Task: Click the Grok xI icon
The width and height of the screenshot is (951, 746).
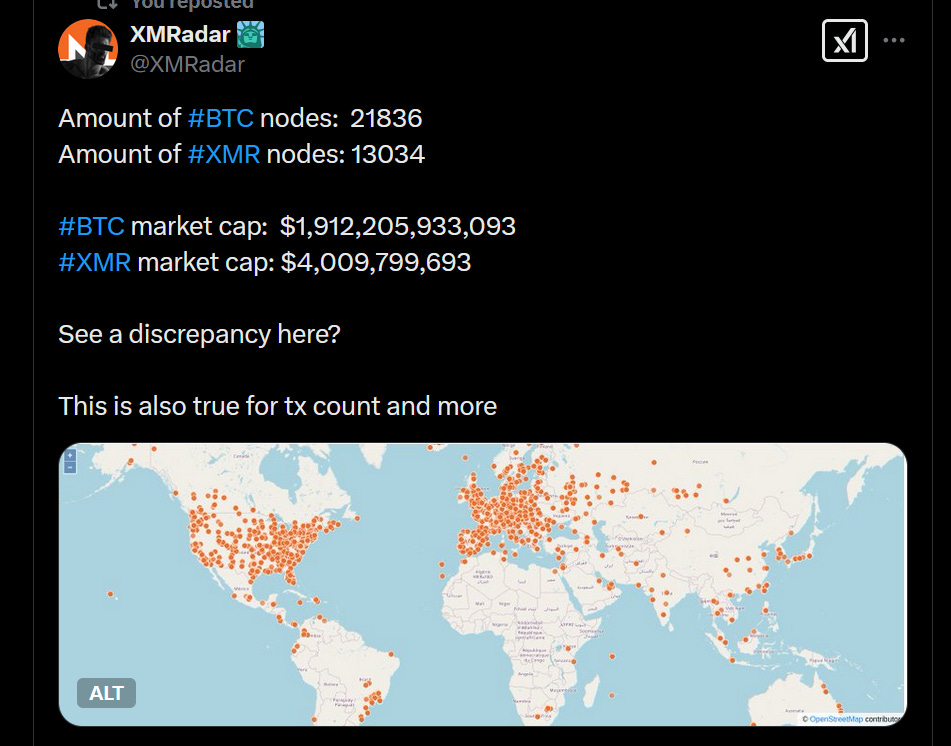Action: coord(844,41)
